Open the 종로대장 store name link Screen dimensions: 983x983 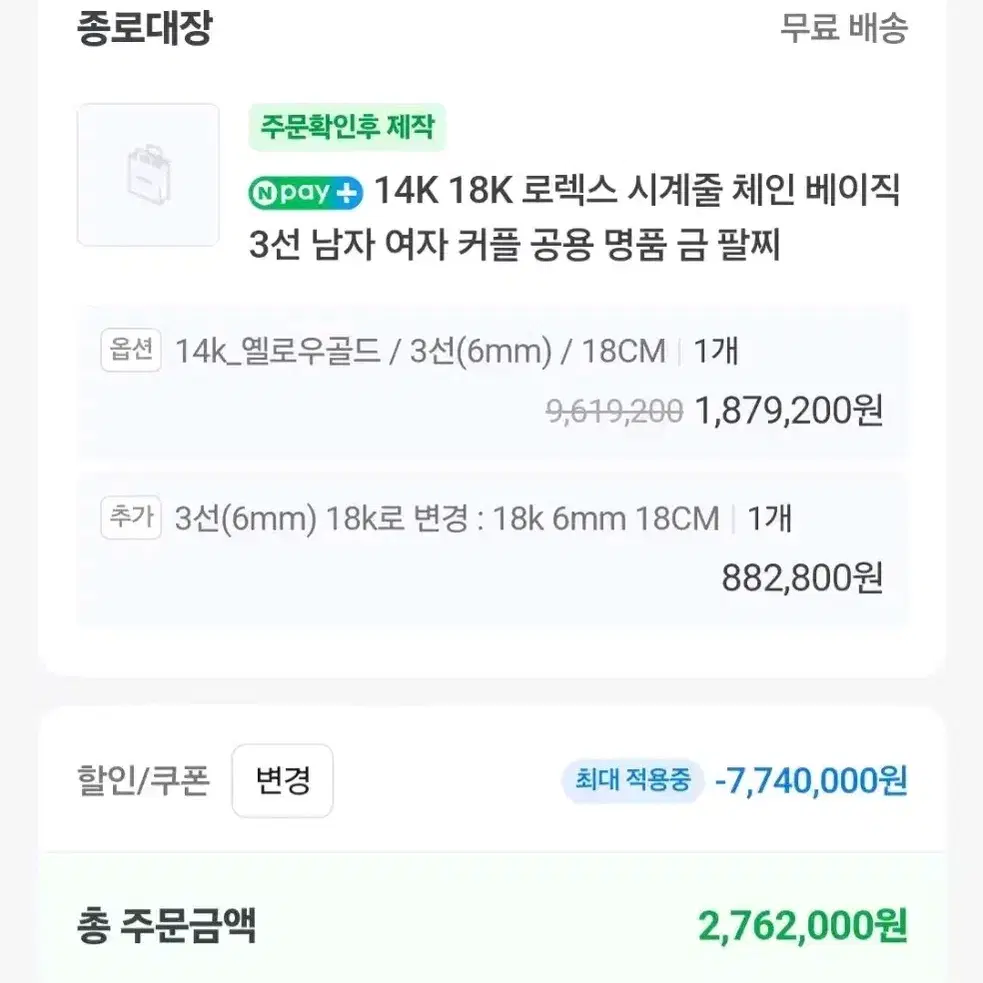click(145, 28)
